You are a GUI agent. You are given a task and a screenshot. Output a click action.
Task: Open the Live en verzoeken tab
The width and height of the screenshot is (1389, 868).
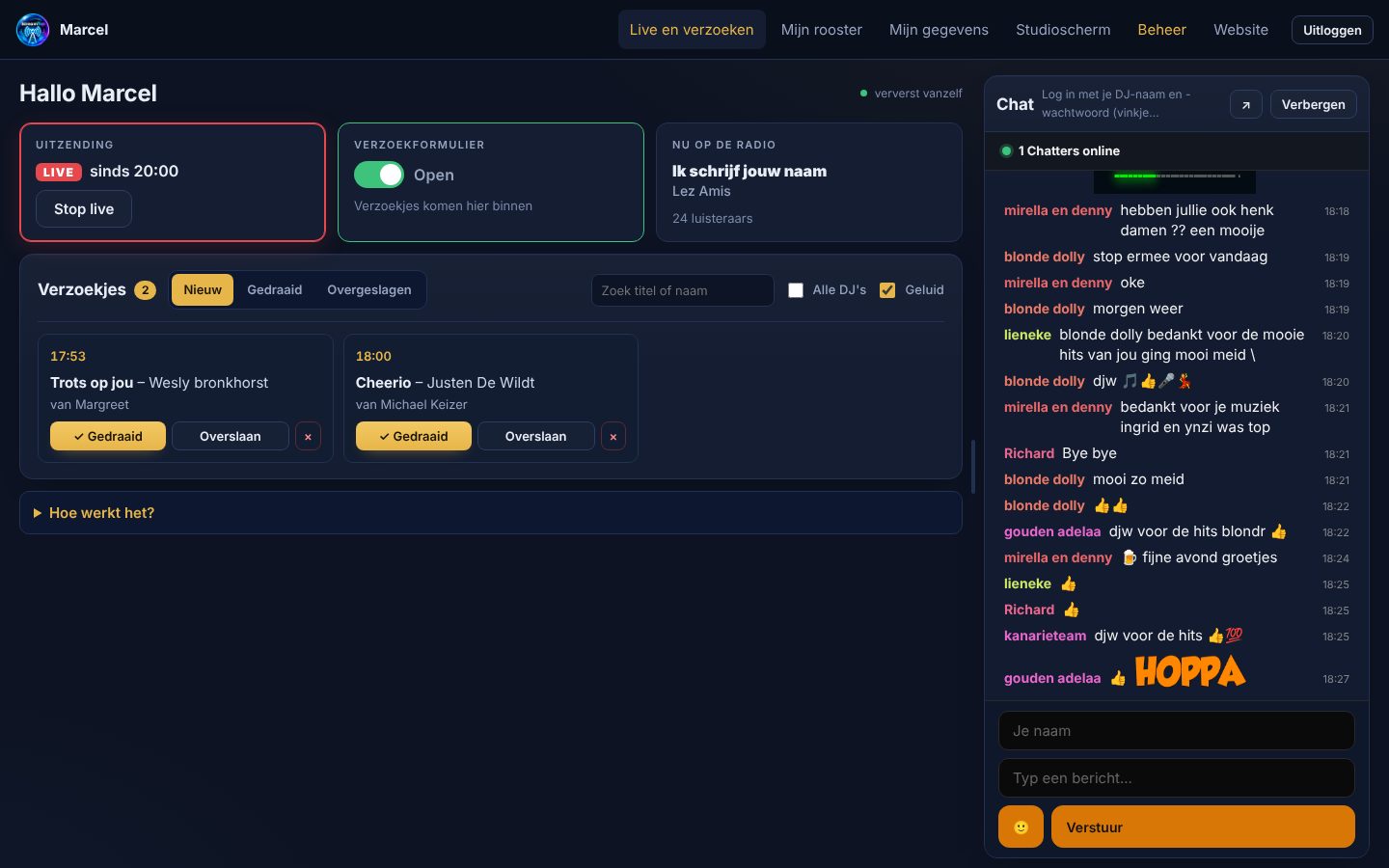coord(692,30)
